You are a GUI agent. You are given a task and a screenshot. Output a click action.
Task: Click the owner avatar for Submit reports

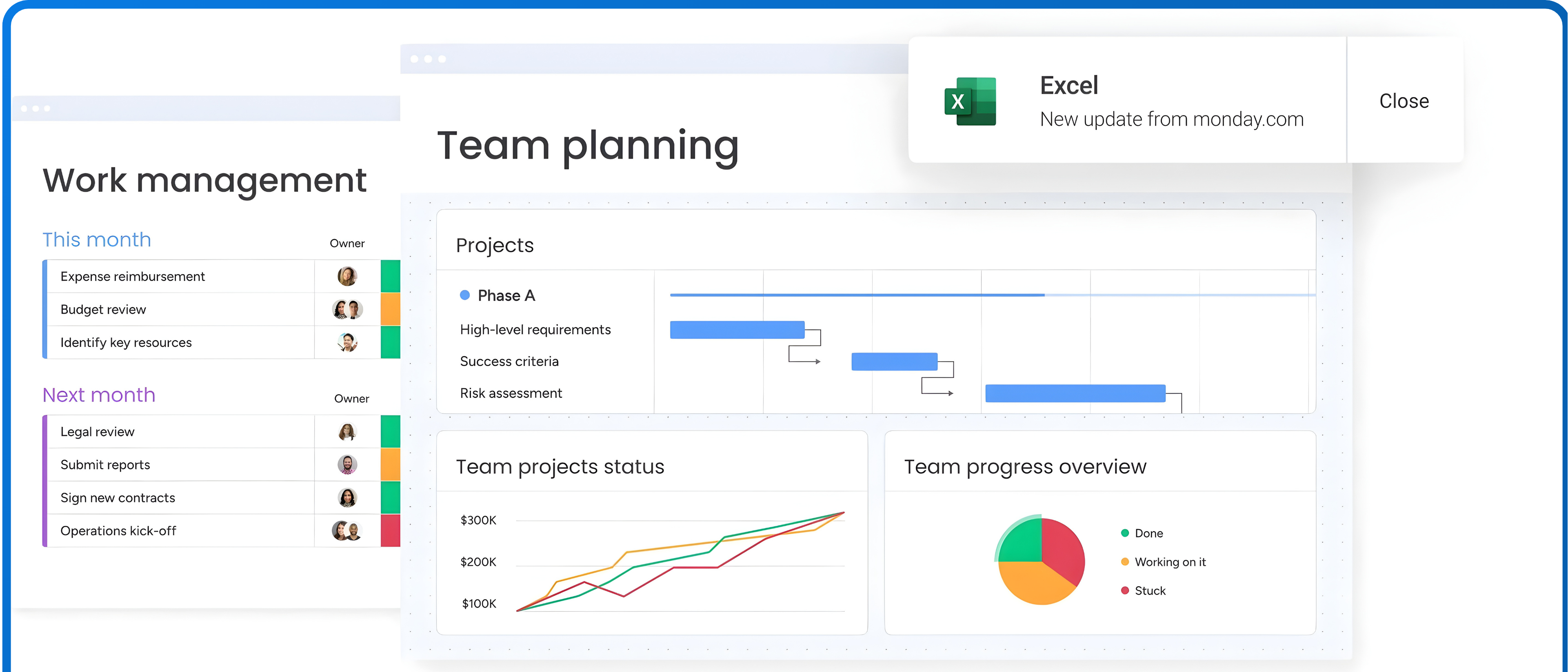pos(347,464)
